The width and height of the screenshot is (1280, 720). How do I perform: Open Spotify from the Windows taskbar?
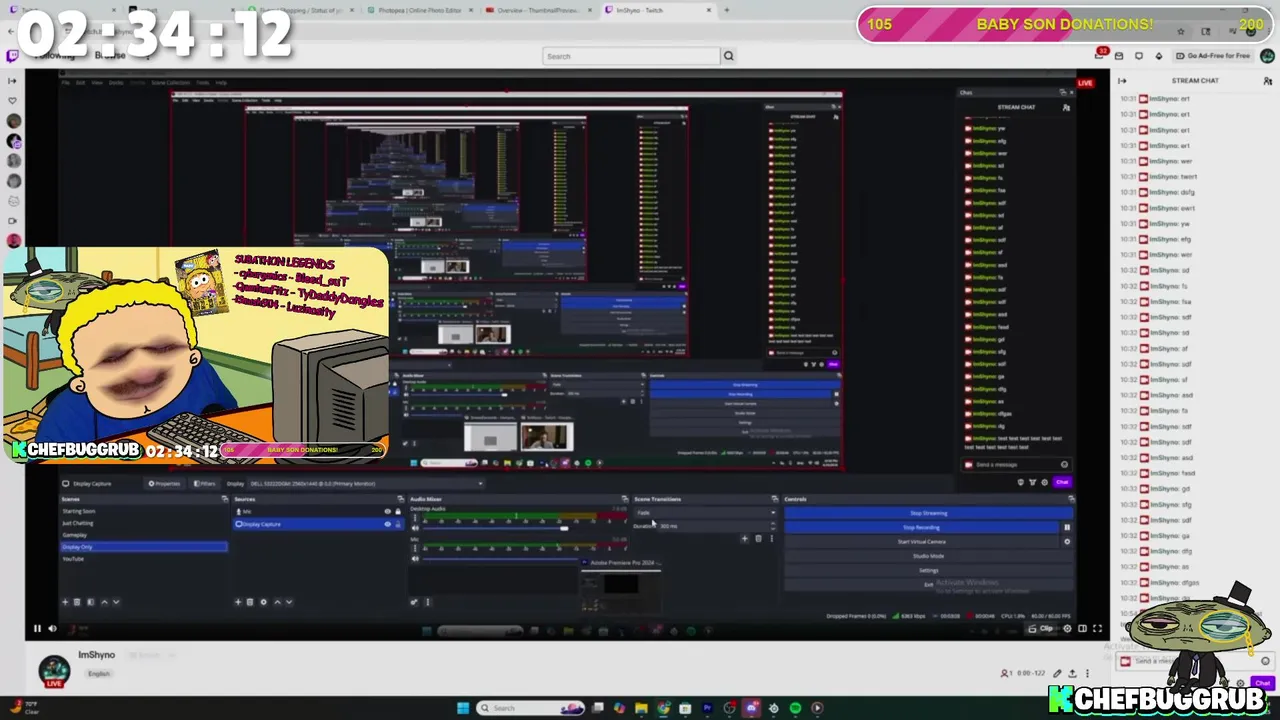[795, 708]
